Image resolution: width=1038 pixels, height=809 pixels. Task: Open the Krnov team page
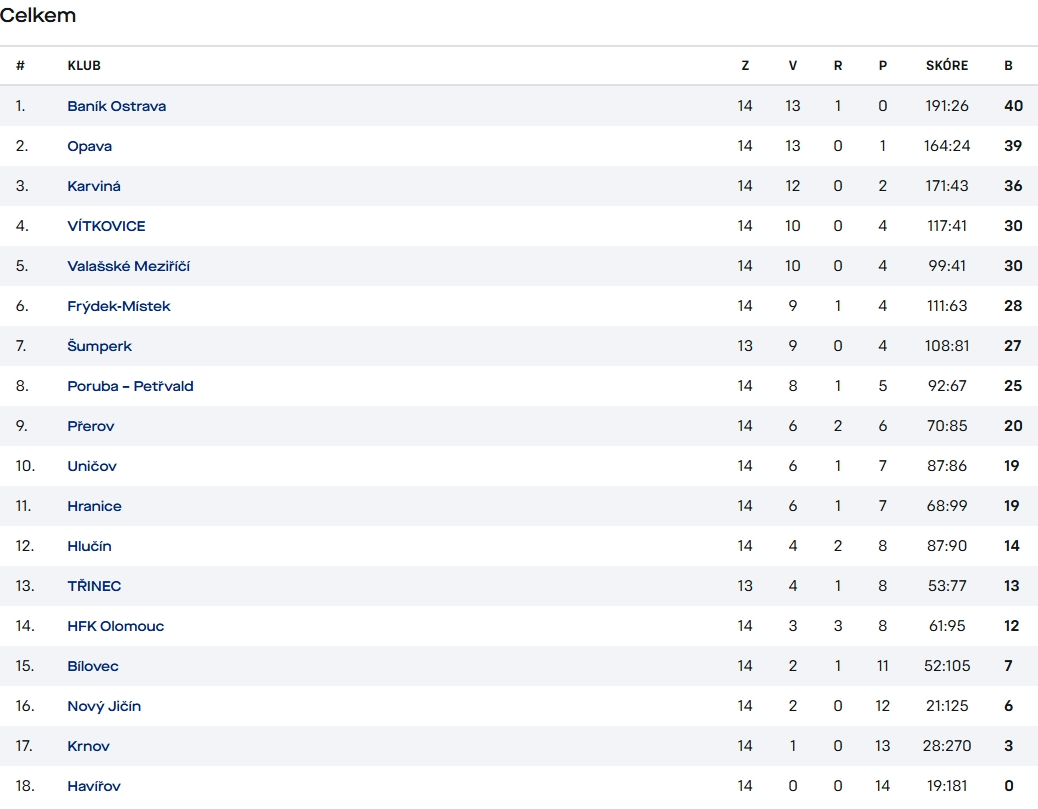coord(88,746)
